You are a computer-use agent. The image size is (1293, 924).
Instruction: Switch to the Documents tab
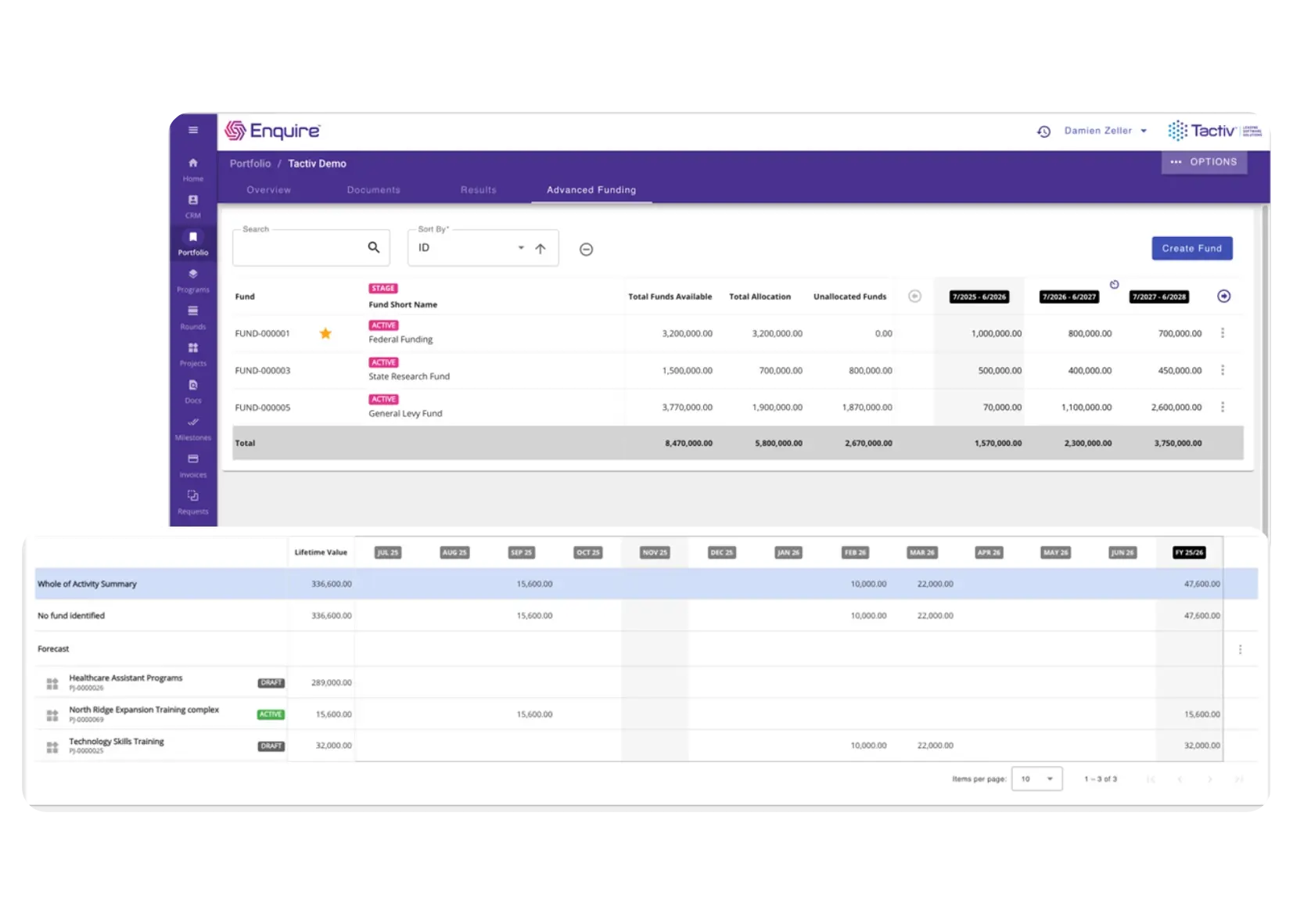[x=373, y=190]
